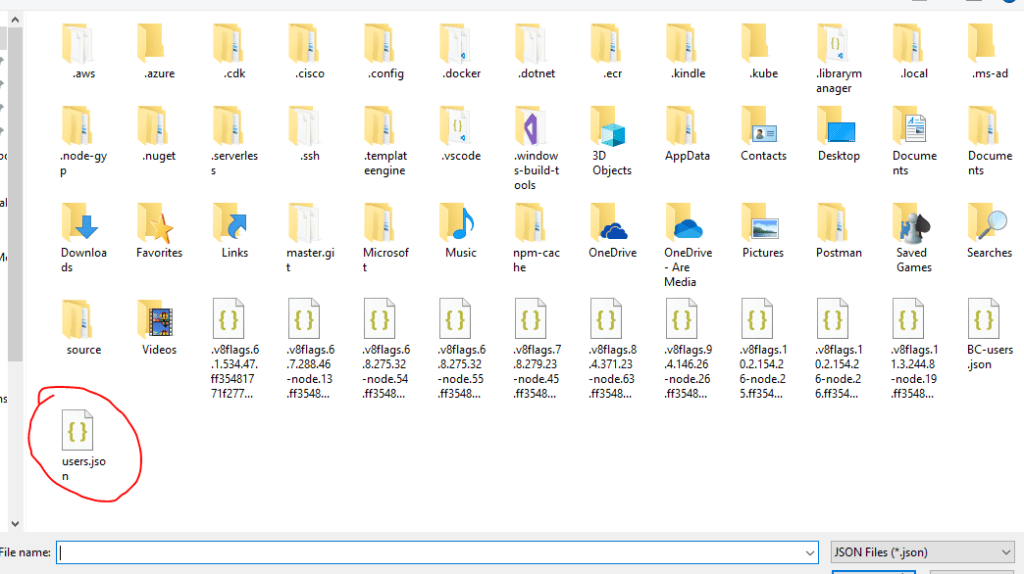1024x574 pixels.
Task: Select the Music folder
Action: [x=460, y=223]
